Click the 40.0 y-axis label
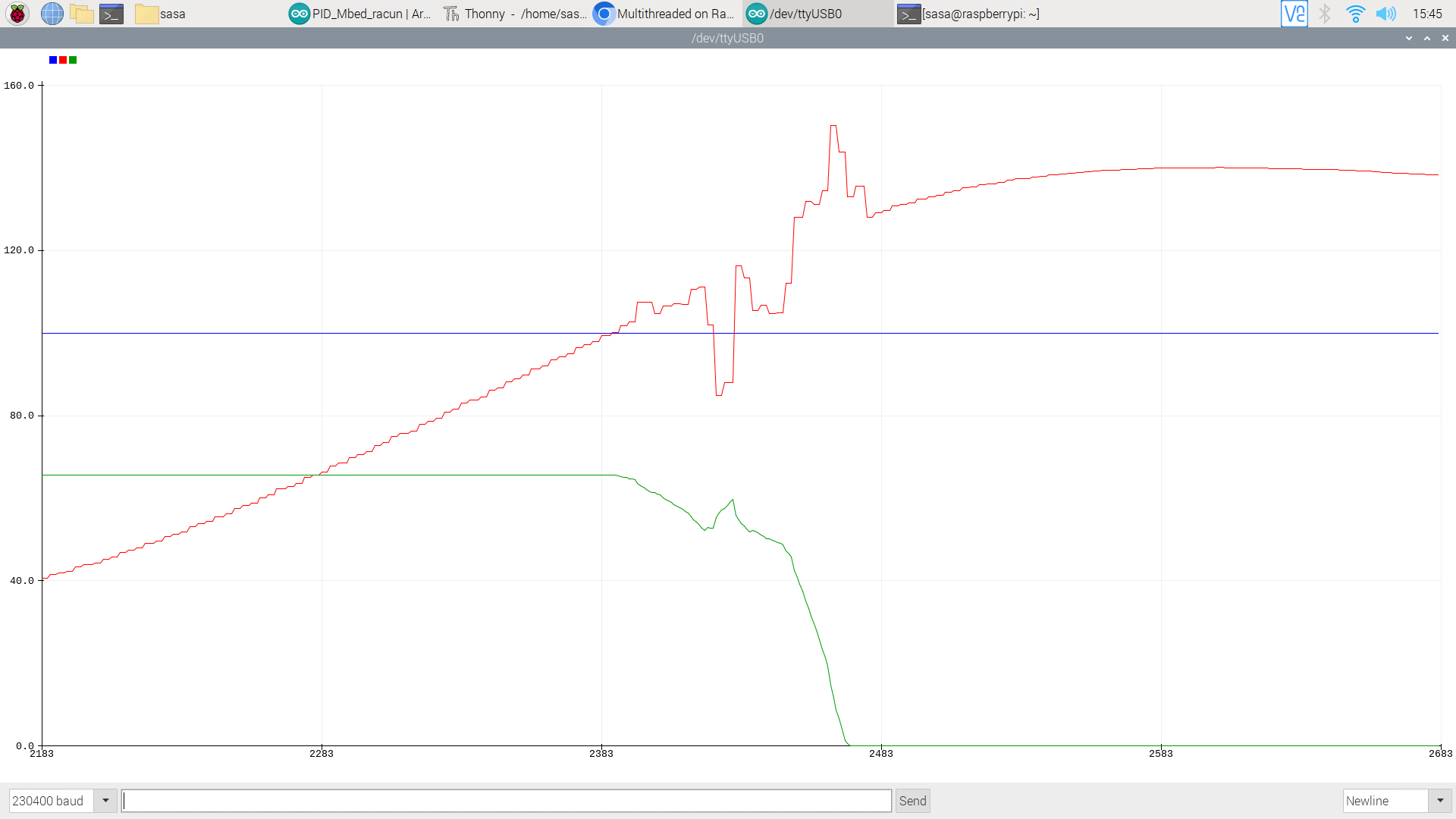1456x819 pixels. coord(22,581)
